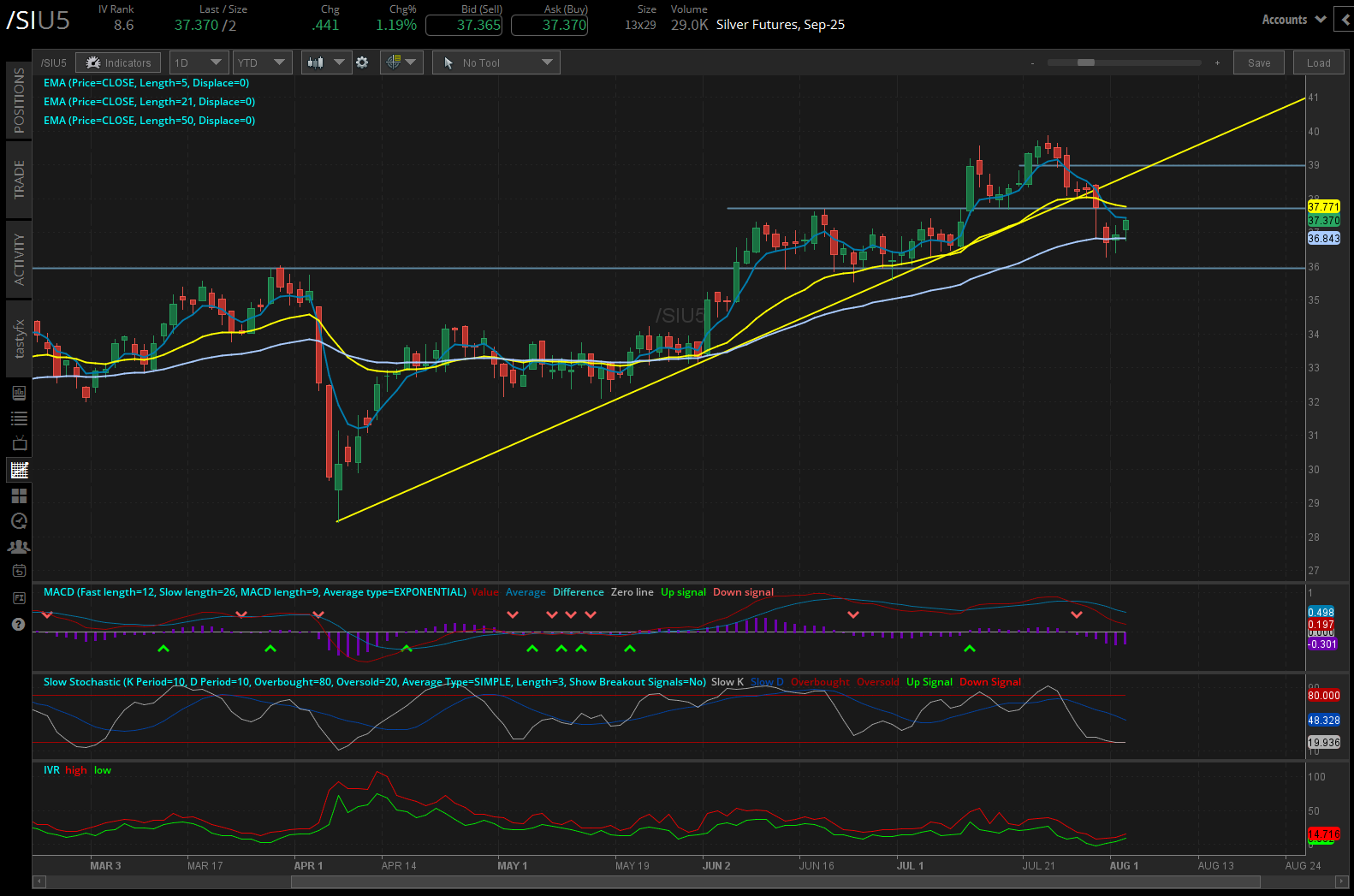This screenshot has width=1354, height=896.
Task: Open the calendar return sidebar icon
Action: point(19,571)
